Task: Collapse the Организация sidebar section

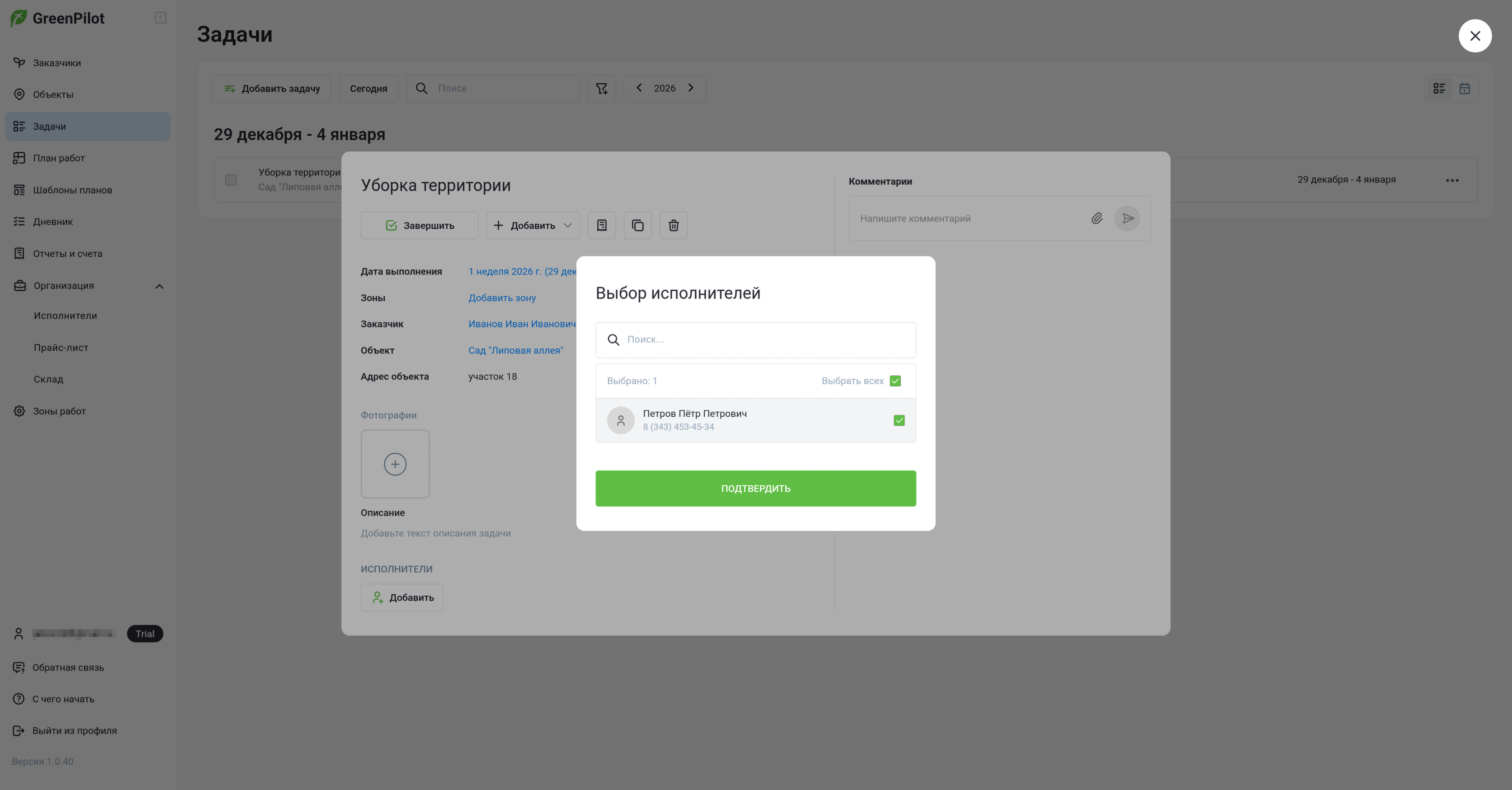Action: tap(159, 286)
